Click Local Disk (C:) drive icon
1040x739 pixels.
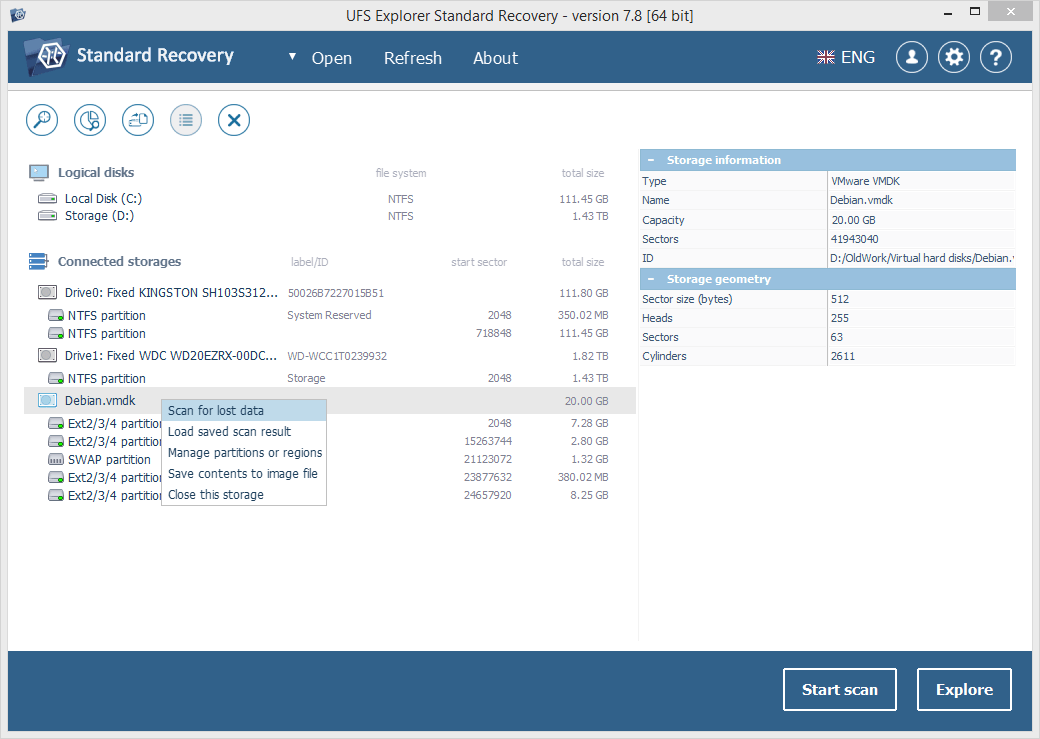(x=47, y=198)
